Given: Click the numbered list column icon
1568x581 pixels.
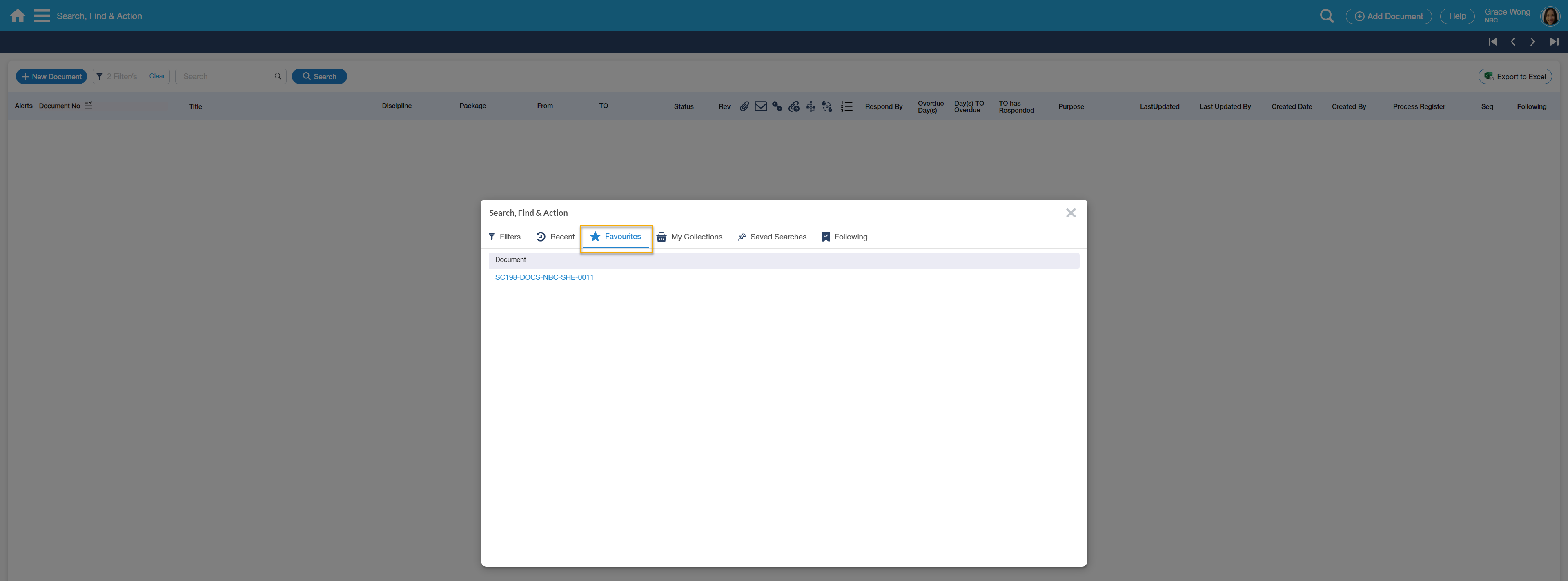Looking at the screenshot, I should (846, 106).
